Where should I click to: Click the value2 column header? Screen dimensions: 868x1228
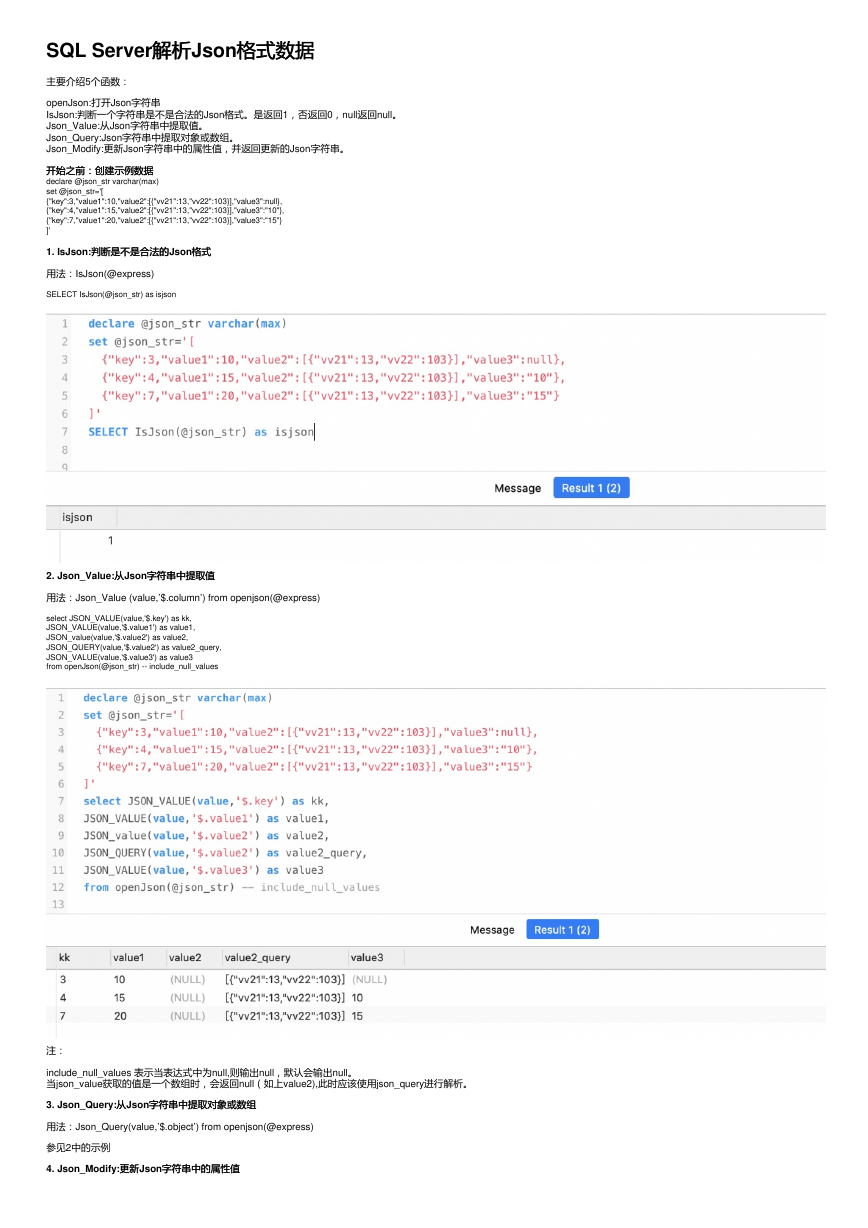[x=185, y=958]
